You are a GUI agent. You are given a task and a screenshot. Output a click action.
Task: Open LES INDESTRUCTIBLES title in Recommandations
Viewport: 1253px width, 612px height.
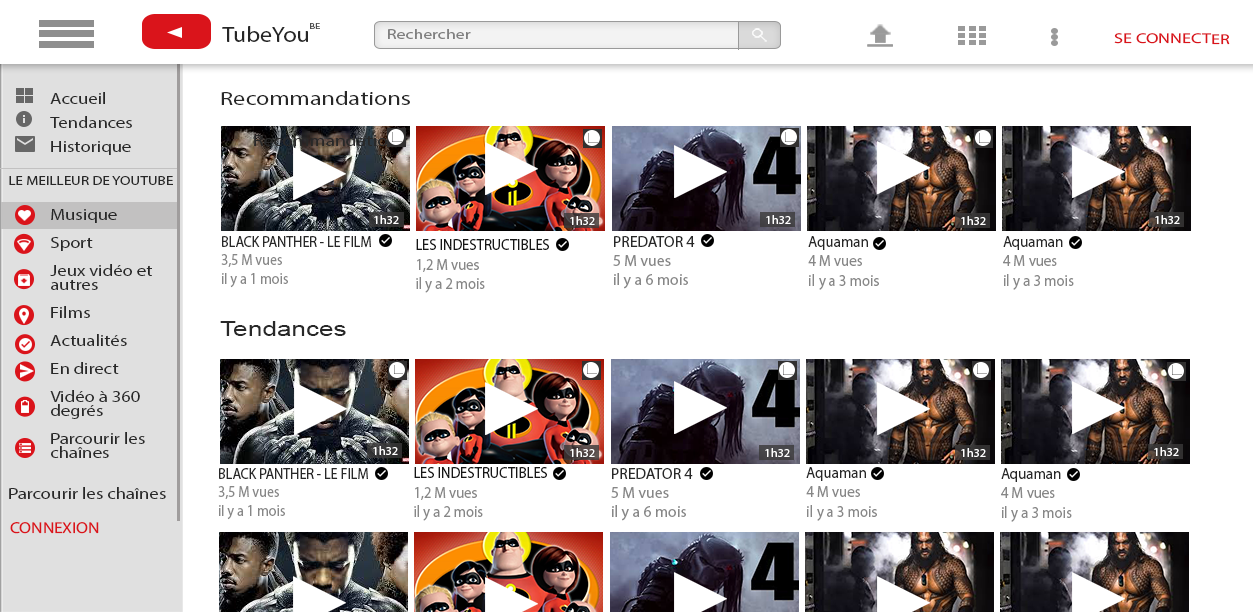click(483, 245)
